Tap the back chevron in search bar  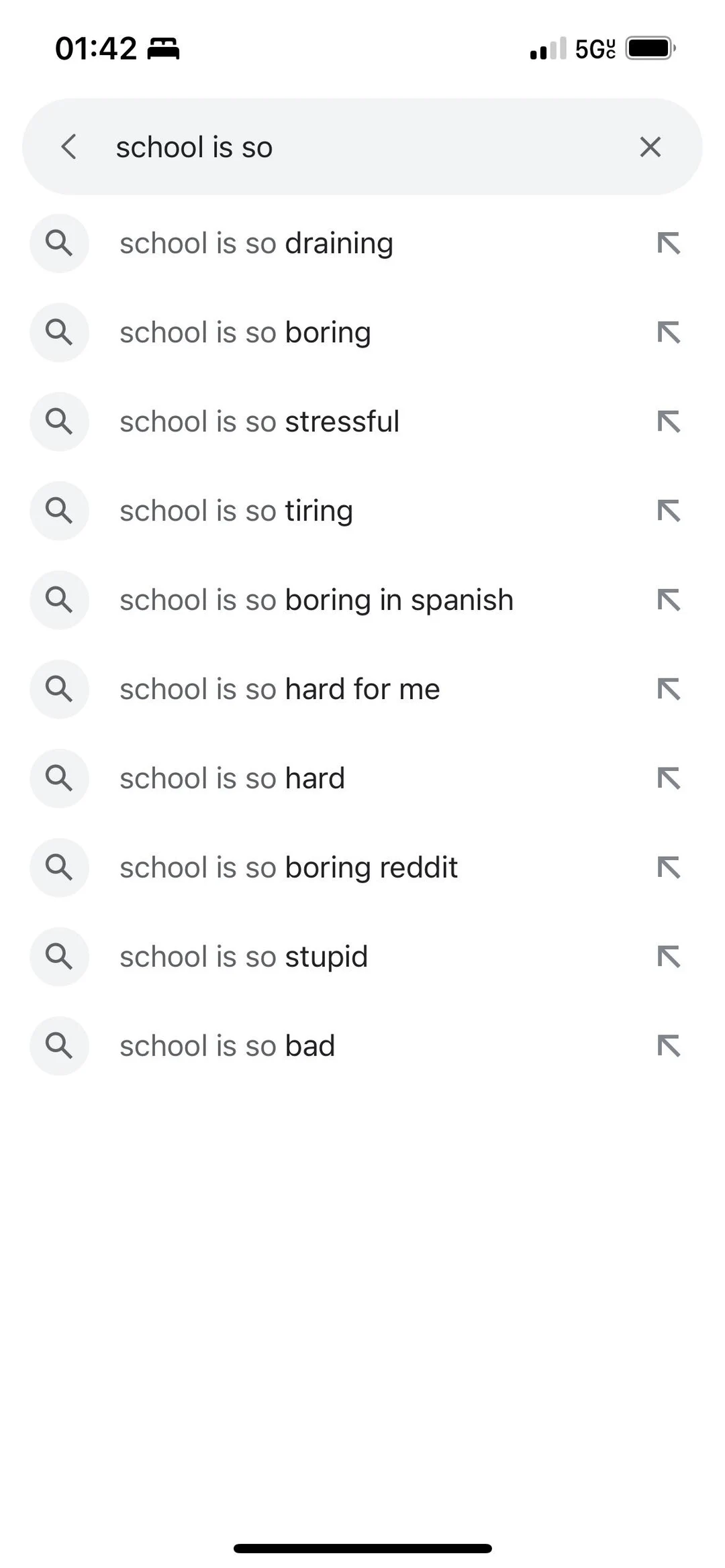(69, 147)
